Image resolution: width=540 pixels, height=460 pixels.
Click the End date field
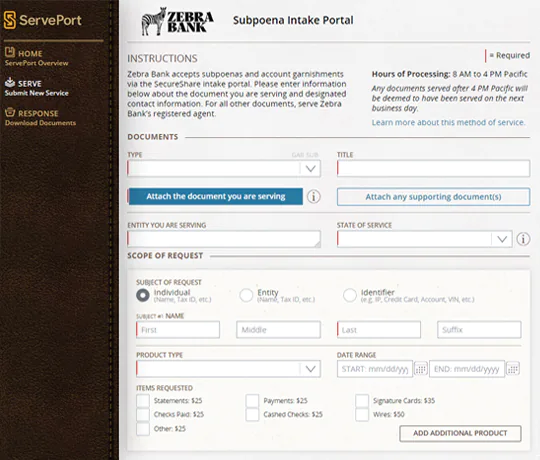pos(467,369)
